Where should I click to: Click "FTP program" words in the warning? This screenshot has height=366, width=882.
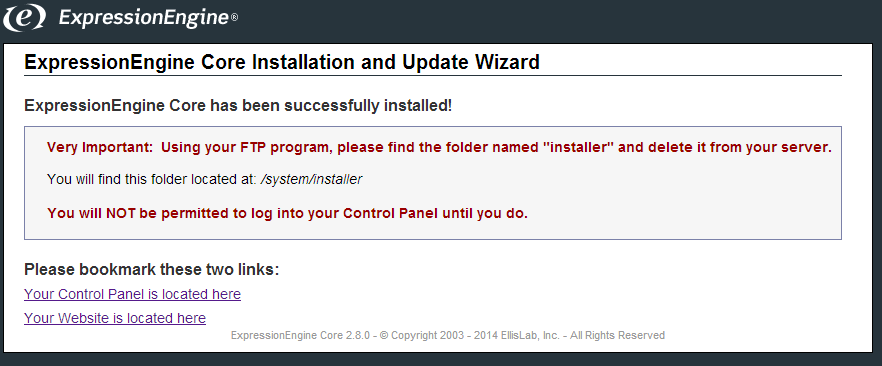[284, 147]
